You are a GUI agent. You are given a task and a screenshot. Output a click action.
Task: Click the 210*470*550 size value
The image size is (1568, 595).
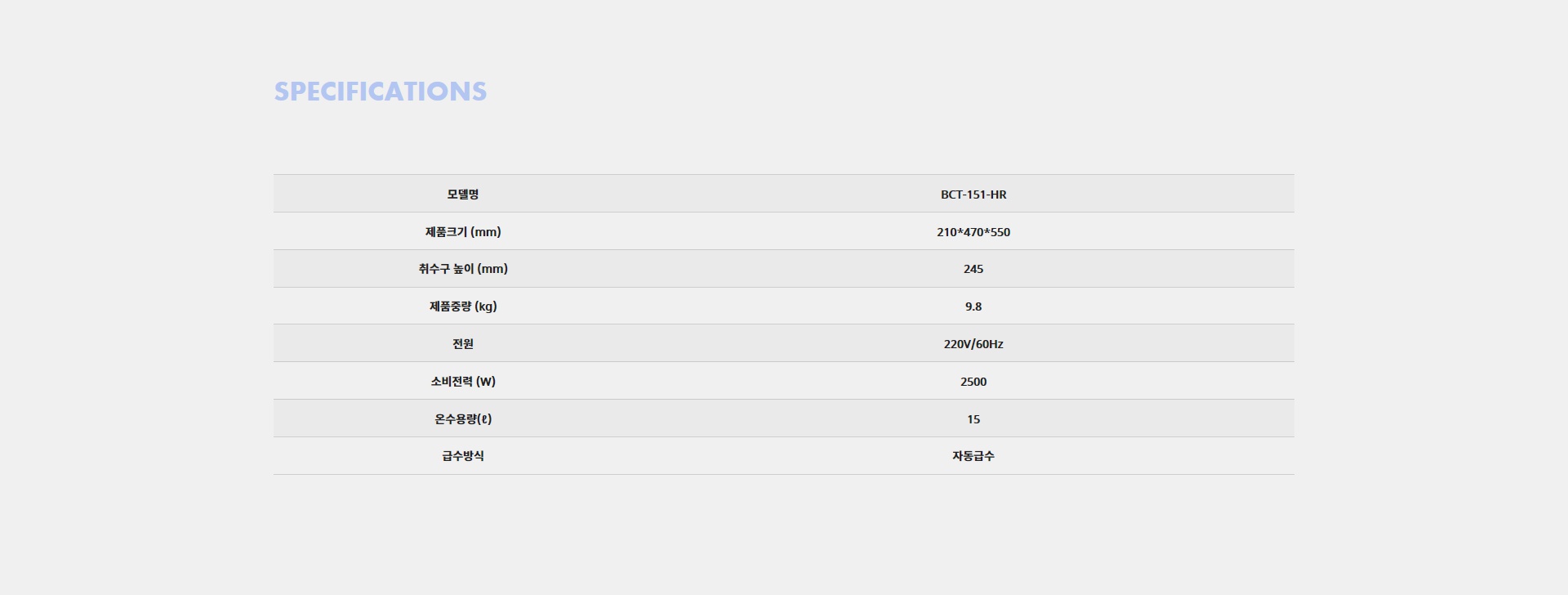click(x=973, y=232)
